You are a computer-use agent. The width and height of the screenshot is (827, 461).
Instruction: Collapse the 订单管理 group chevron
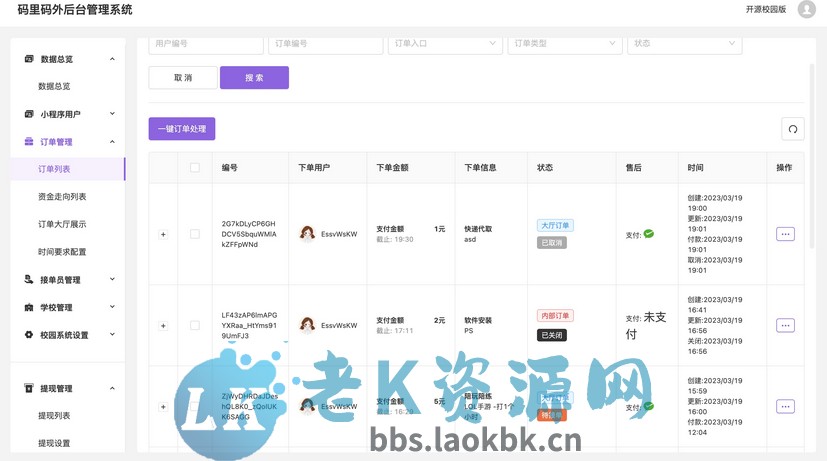(112, 142)
